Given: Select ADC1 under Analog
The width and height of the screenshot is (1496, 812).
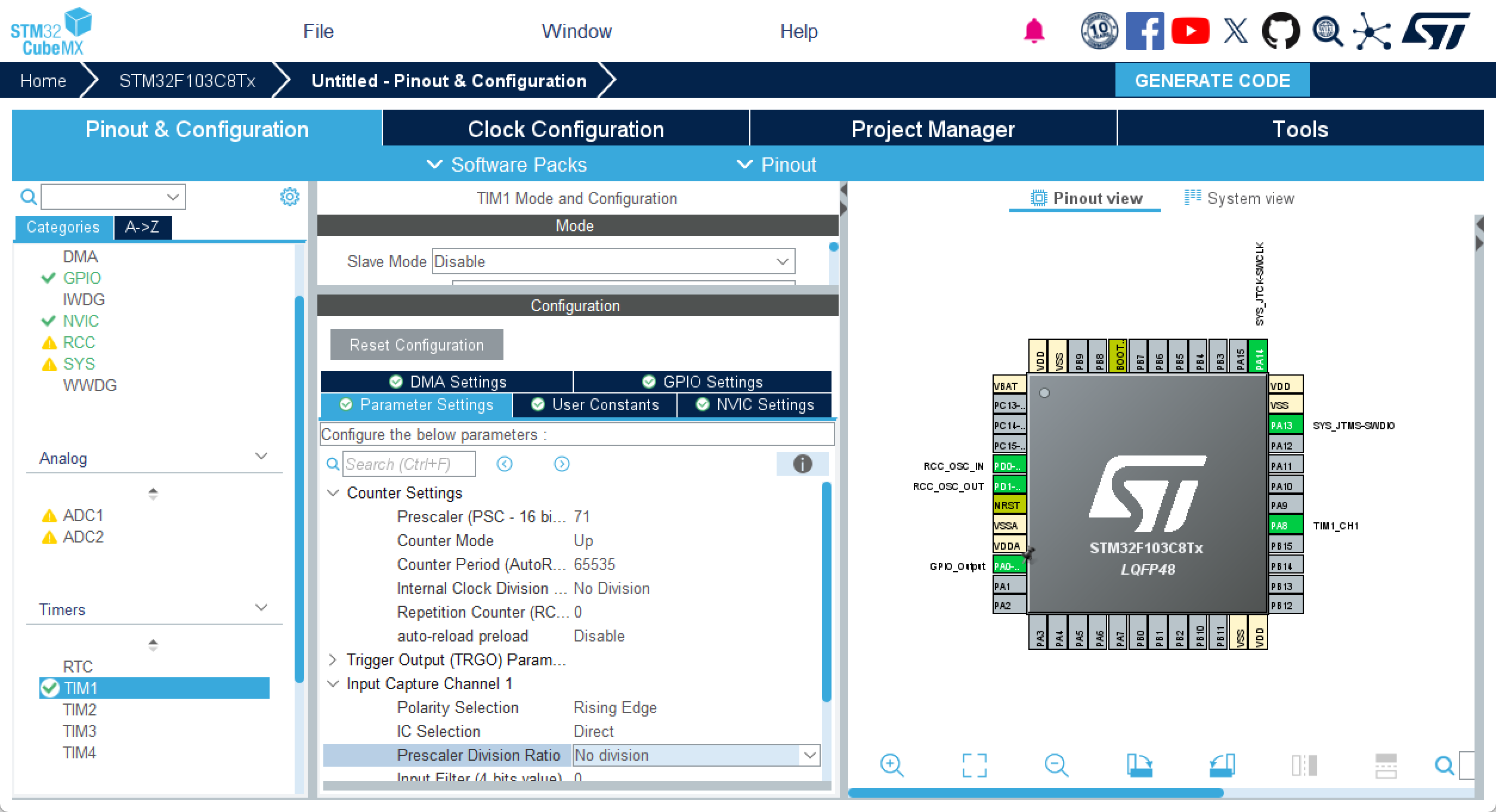Looking at the screenshot, I should coord(83,515).
